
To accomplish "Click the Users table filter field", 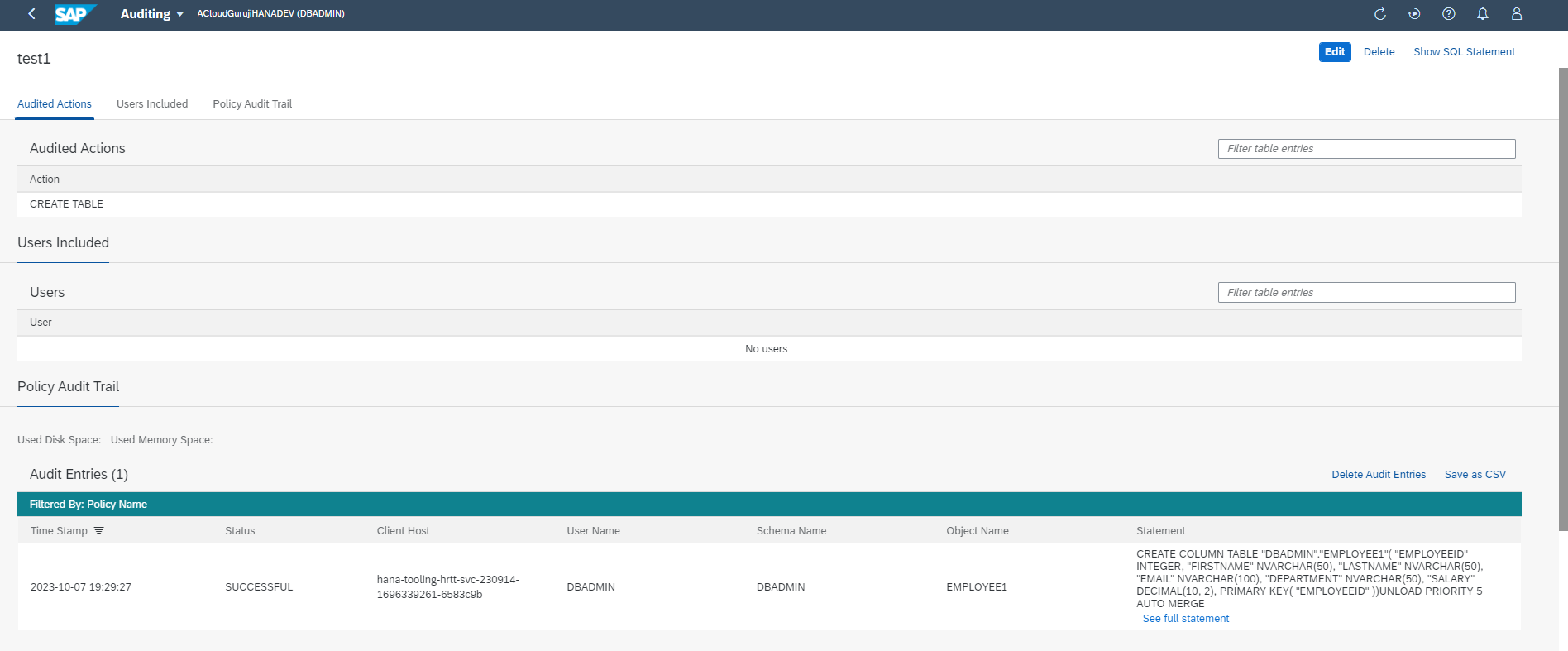I will pyautogui.click(x=1366, y=293).
